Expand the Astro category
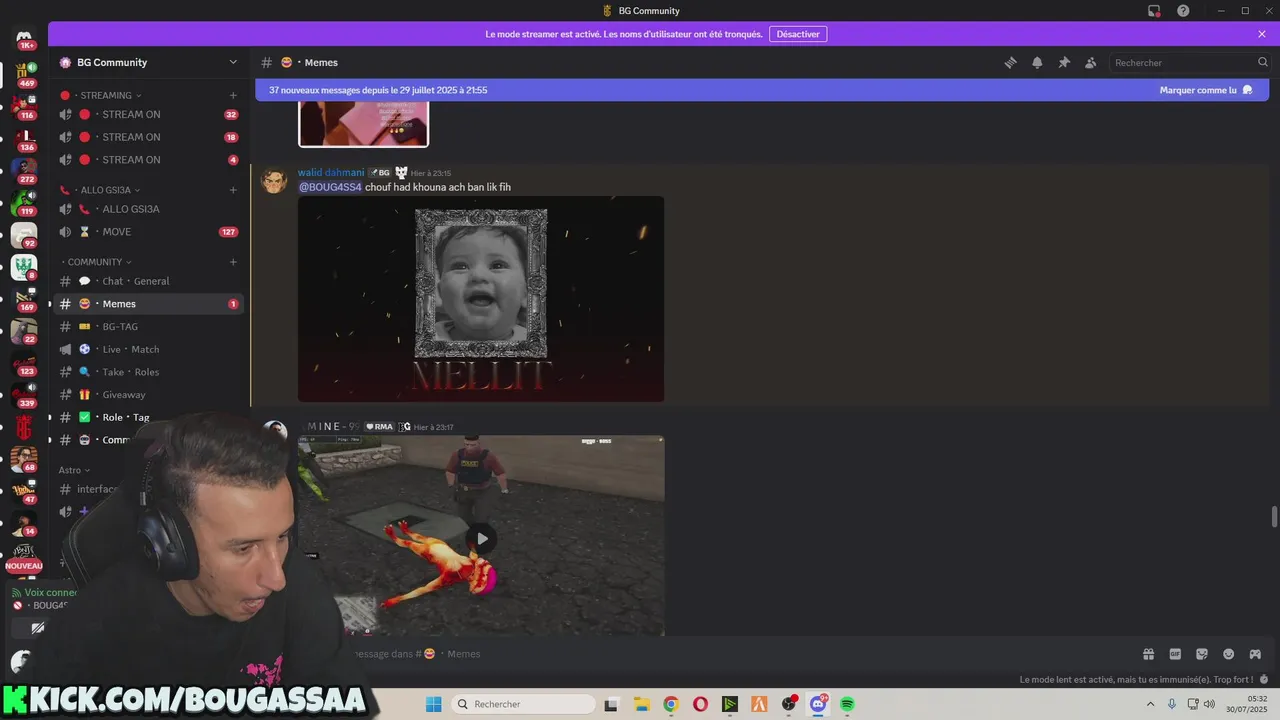 tap(74, 470)
